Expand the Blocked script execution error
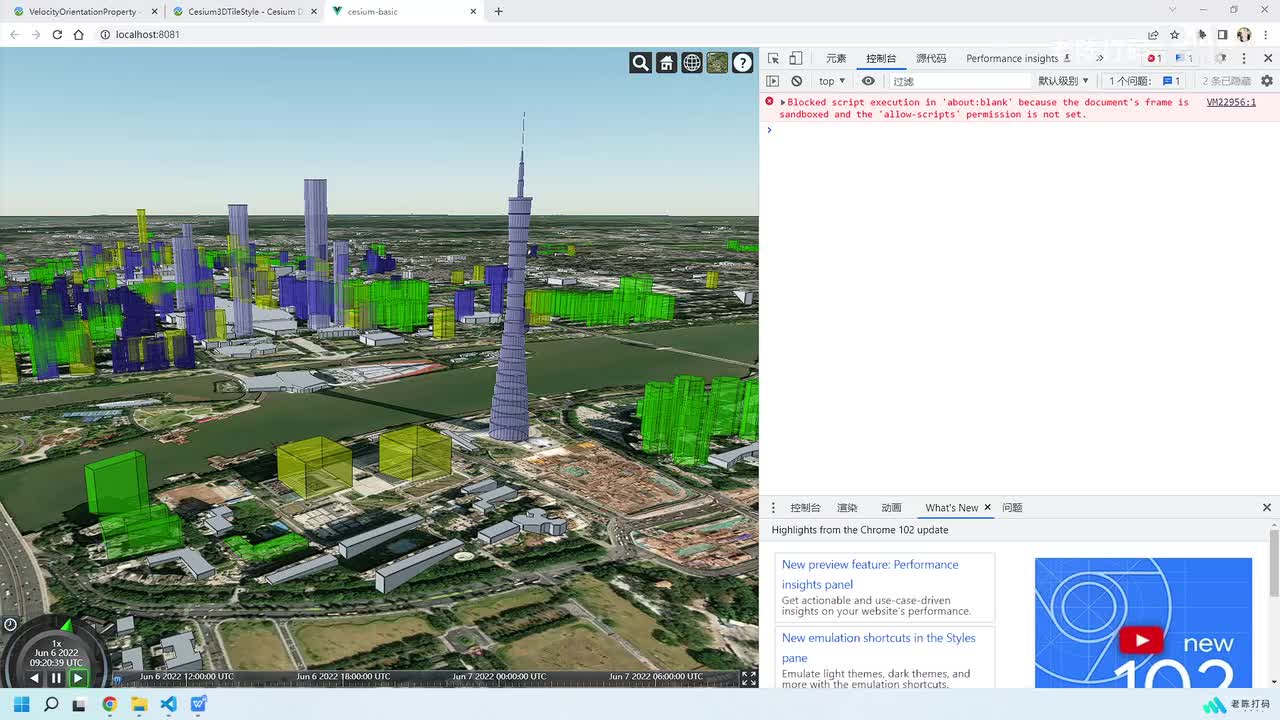This screenshot has width=1280, height=720. pos(783,102)
